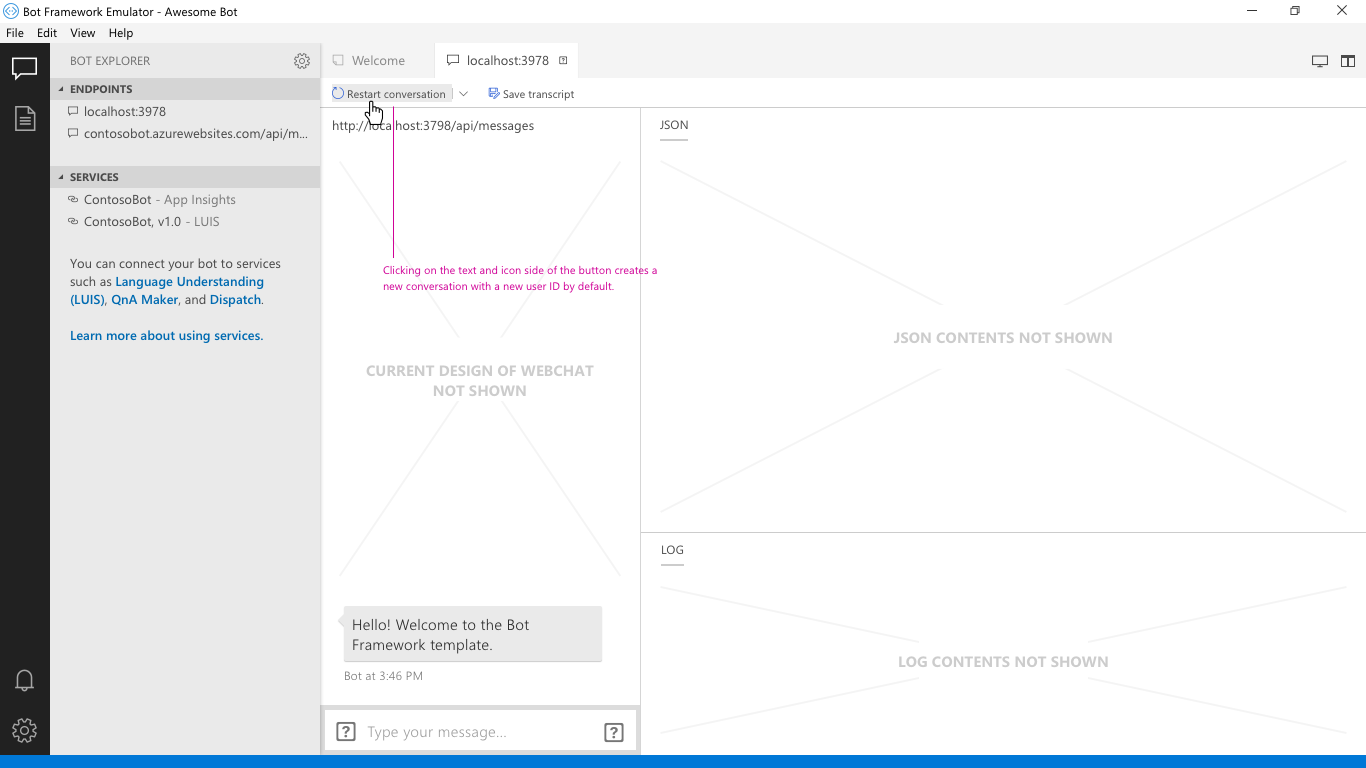
Task: Click the left question icon in message box
Action: tap(346, 732)
